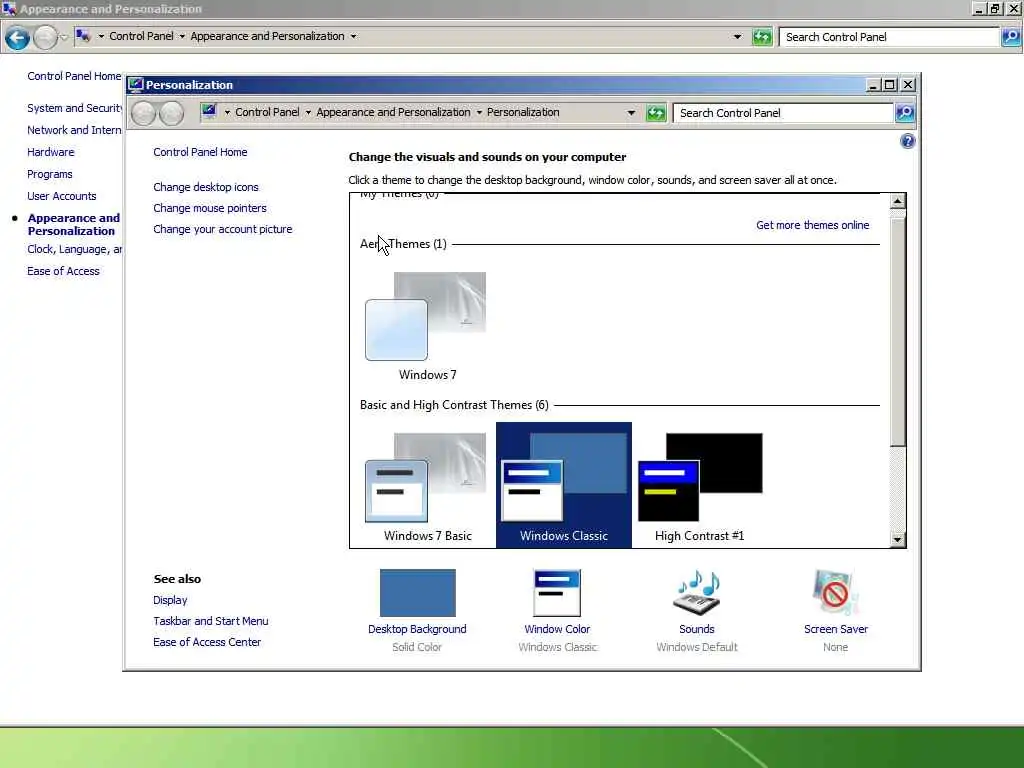Select the Windows 7 Basic theme

[x=426, y=487]
